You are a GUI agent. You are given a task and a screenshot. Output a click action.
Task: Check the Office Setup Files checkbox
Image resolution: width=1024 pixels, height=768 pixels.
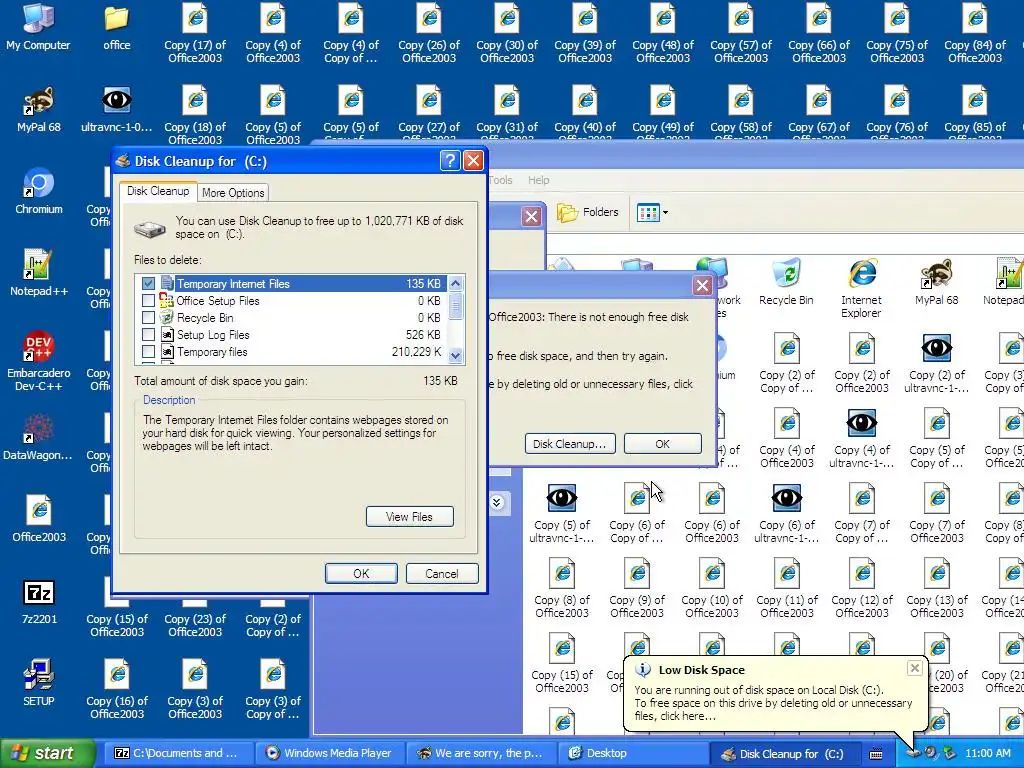pos(148,300)
